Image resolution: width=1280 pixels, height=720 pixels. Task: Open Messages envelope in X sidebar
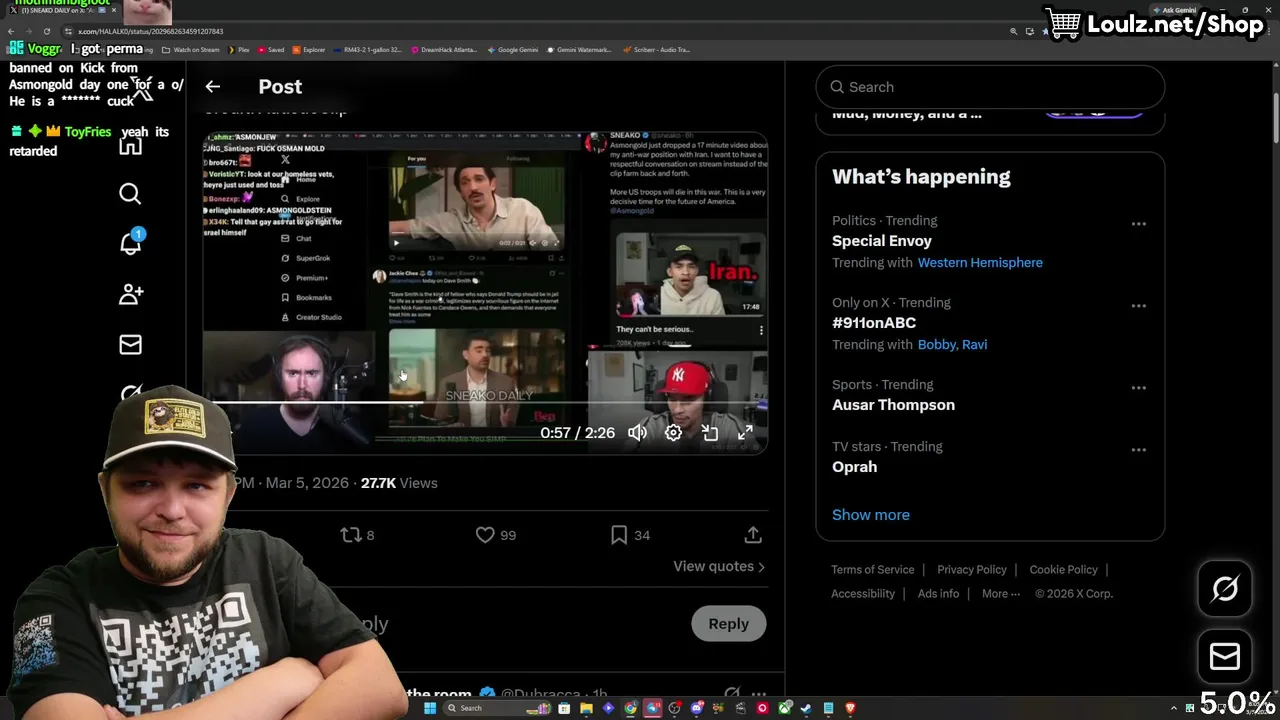tap(131, 344)
